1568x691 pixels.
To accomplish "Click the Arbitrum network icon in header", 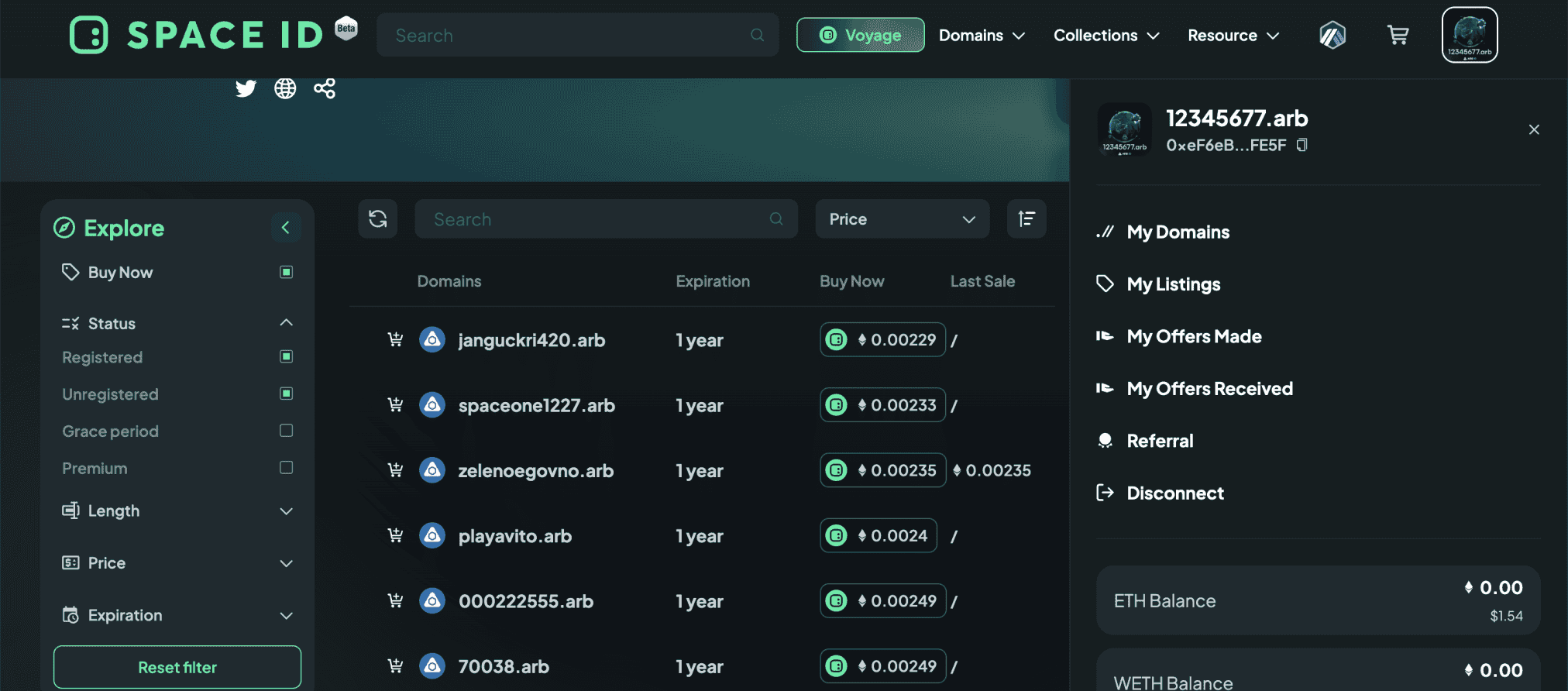I will (1332, 35).
